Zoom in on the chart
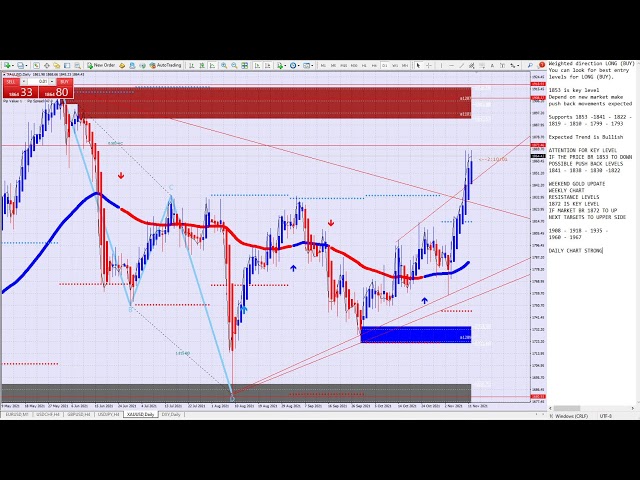 tap(222, 65)
